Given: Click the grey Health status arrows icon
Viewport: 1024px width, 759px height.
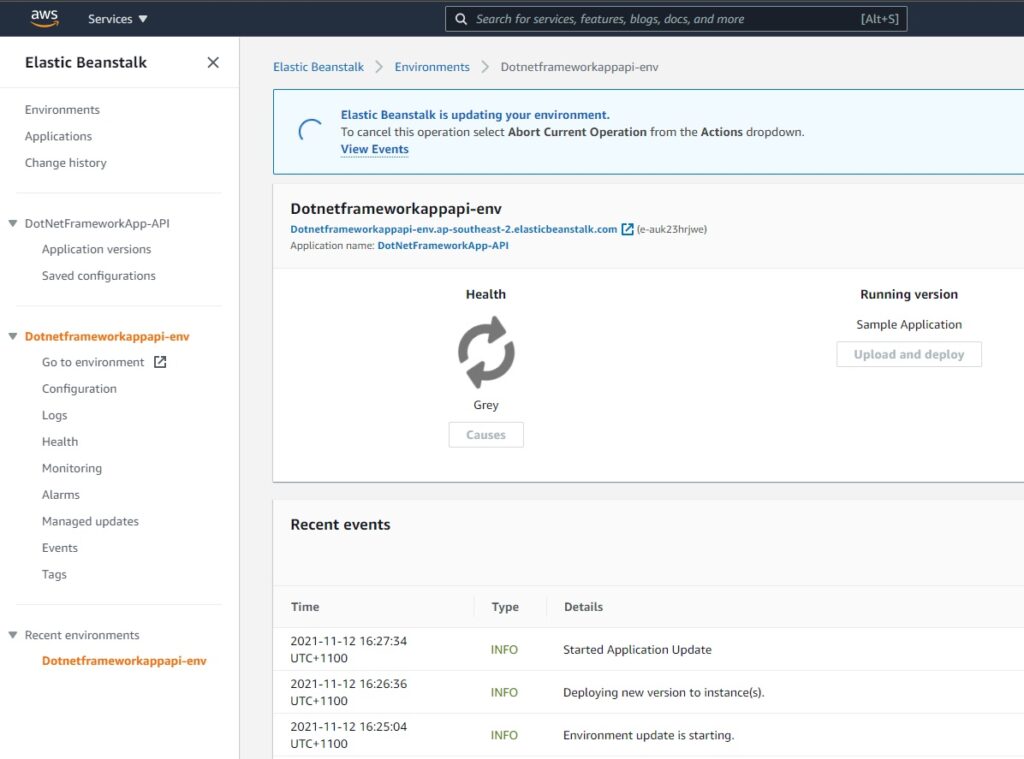Looking at the screenshot, I should click(486, 350).
